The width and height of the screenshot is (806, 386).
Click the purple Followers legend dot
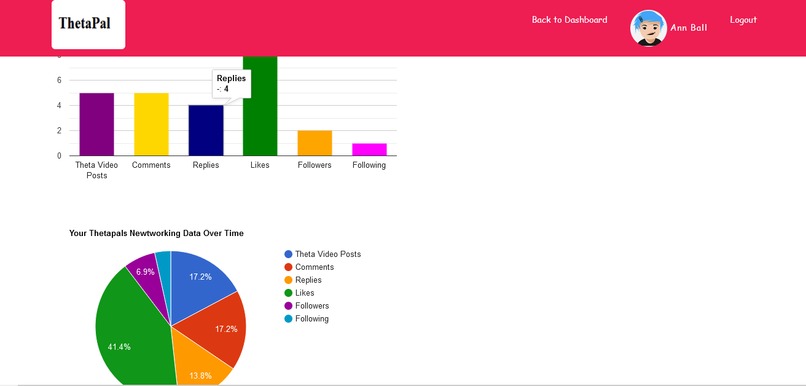coord(288,306)
